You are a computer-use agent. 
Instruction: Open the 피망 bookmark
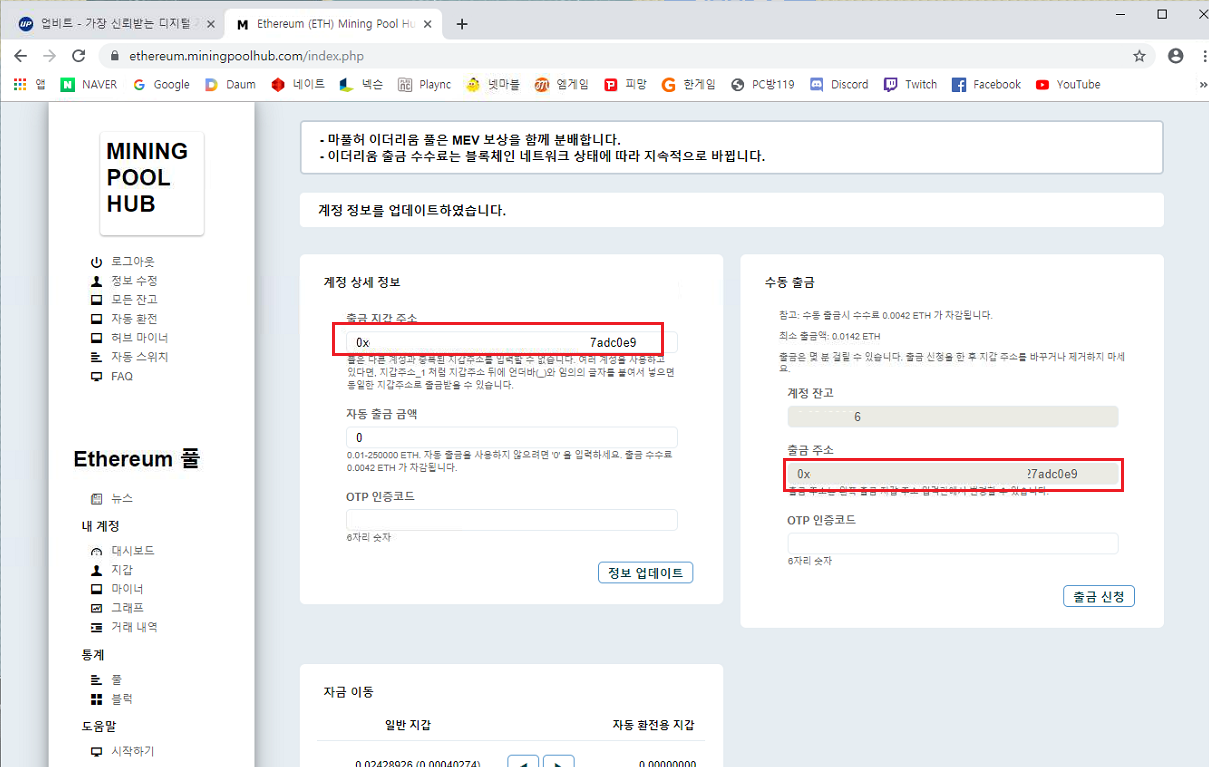click(626, 85)
